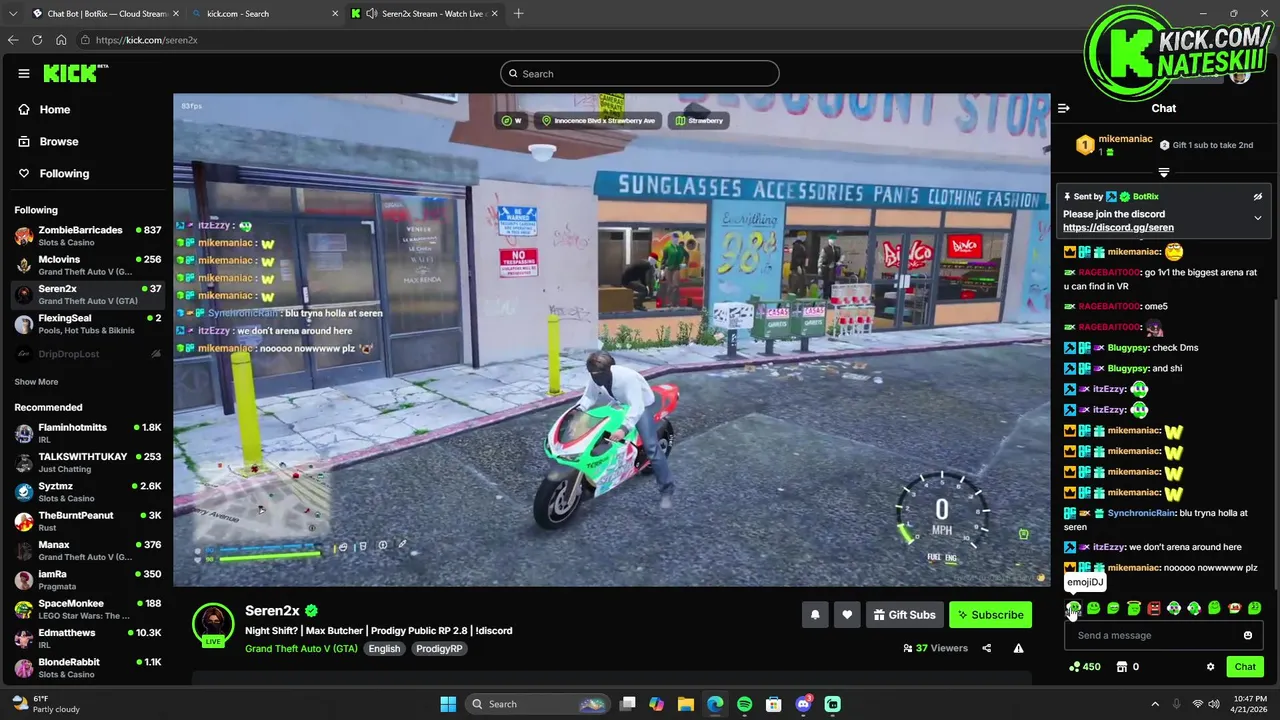Viewport: 1280px width, 720px height.
Task: Click the English language tag
Action: (x=384, y=649)
